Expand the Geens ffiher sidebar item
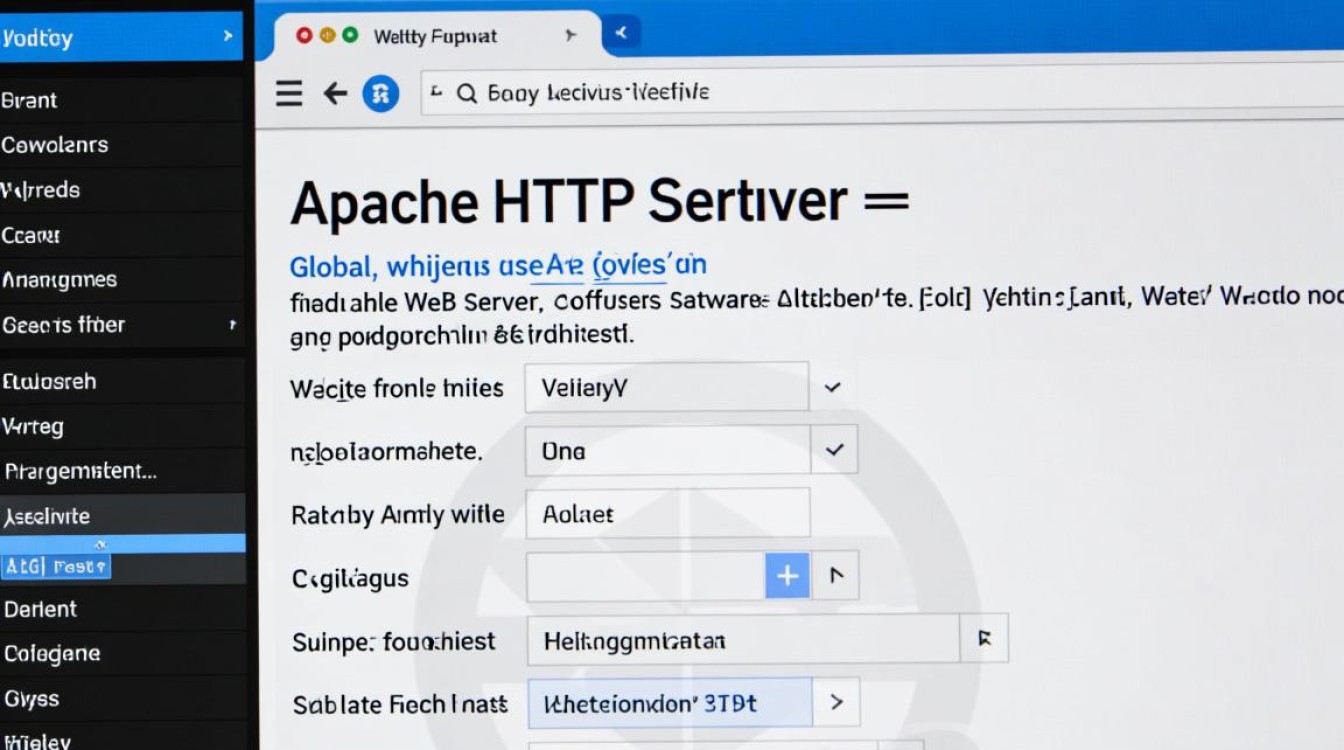Image resolution: width=1344 pixels, height=750 pixels. point(232,325)
